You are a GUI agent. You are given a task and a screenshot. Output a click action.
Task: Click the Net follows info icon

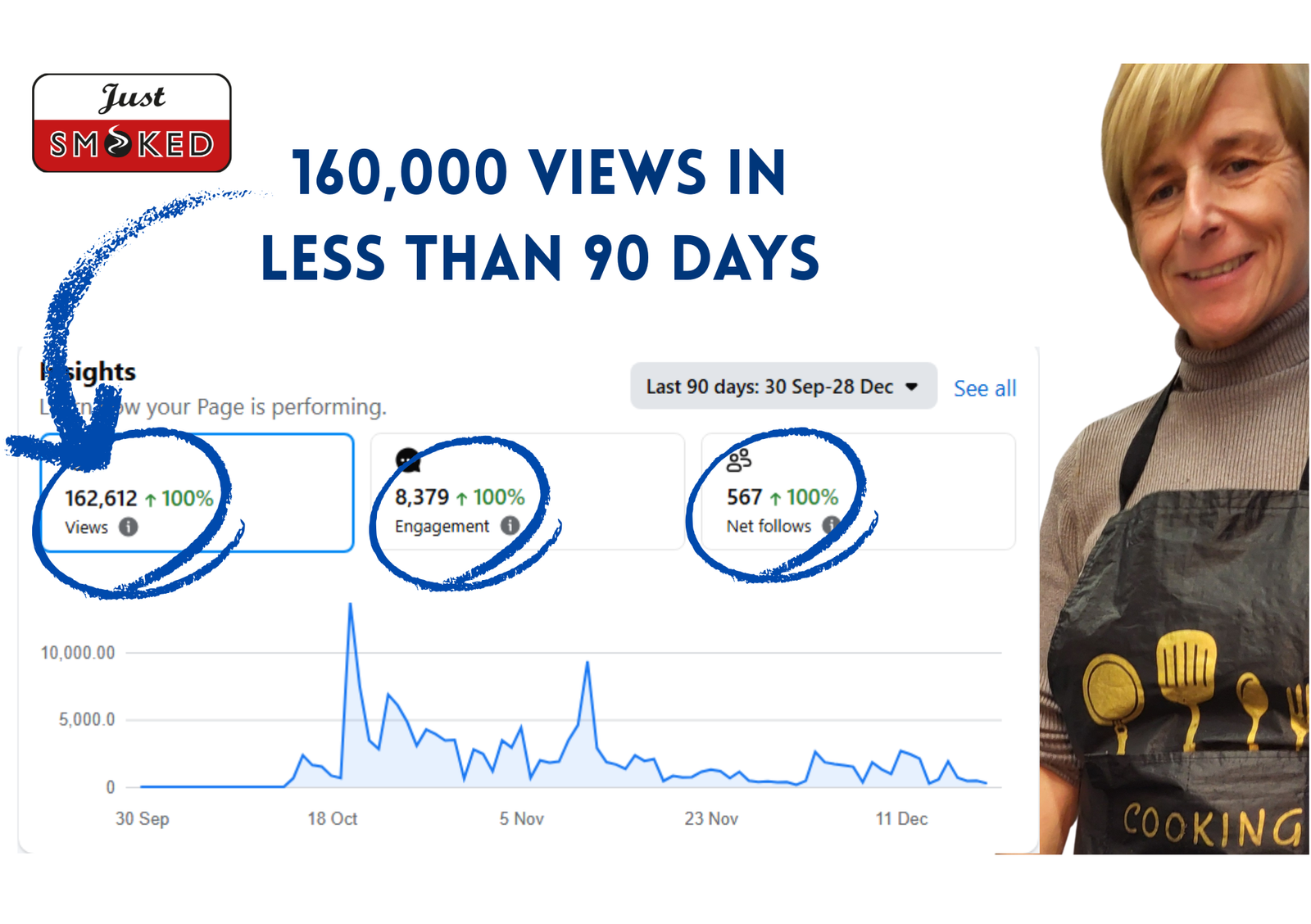[830, 524]
